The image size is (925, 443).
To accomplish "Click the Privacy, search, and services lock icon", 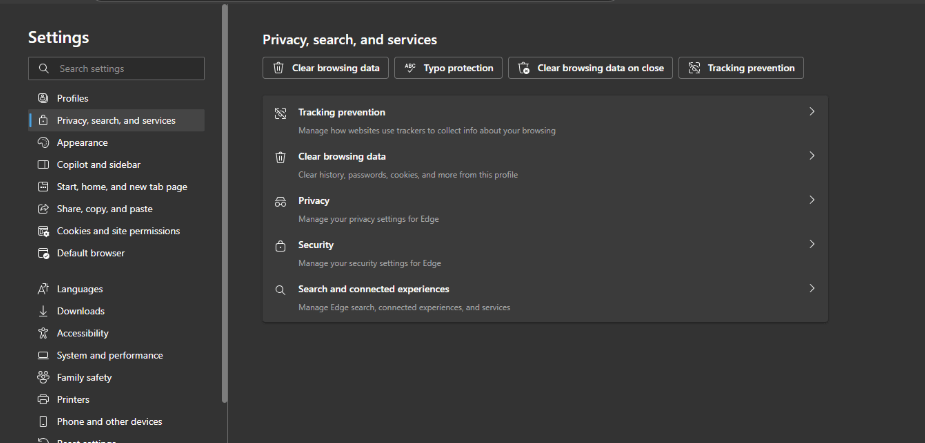I will coord(42,120).
